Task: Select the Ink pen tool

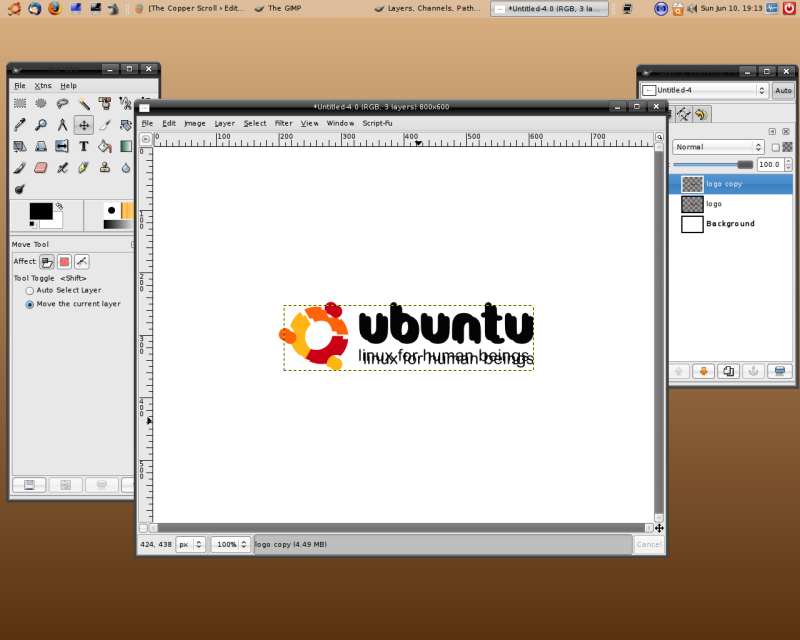Action: pyautogui.click(x=84, y=168)
